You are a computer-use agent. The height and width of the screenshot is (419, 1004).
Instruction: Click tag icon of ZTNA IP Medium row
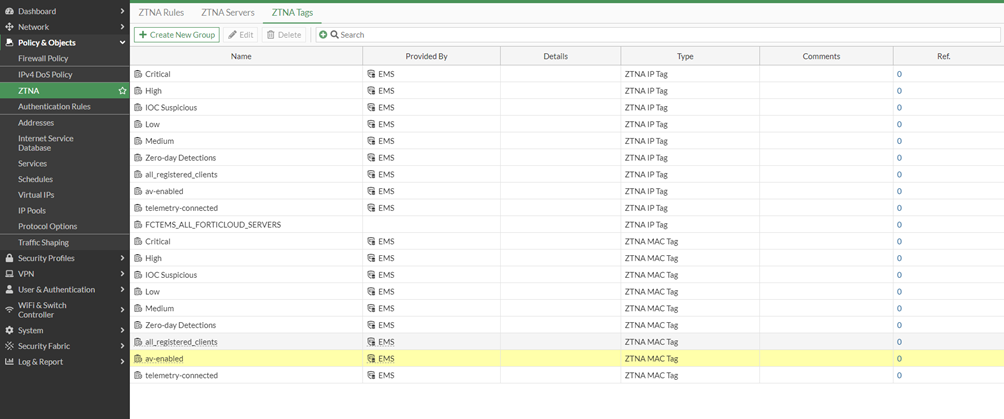[x=138, y=141]
